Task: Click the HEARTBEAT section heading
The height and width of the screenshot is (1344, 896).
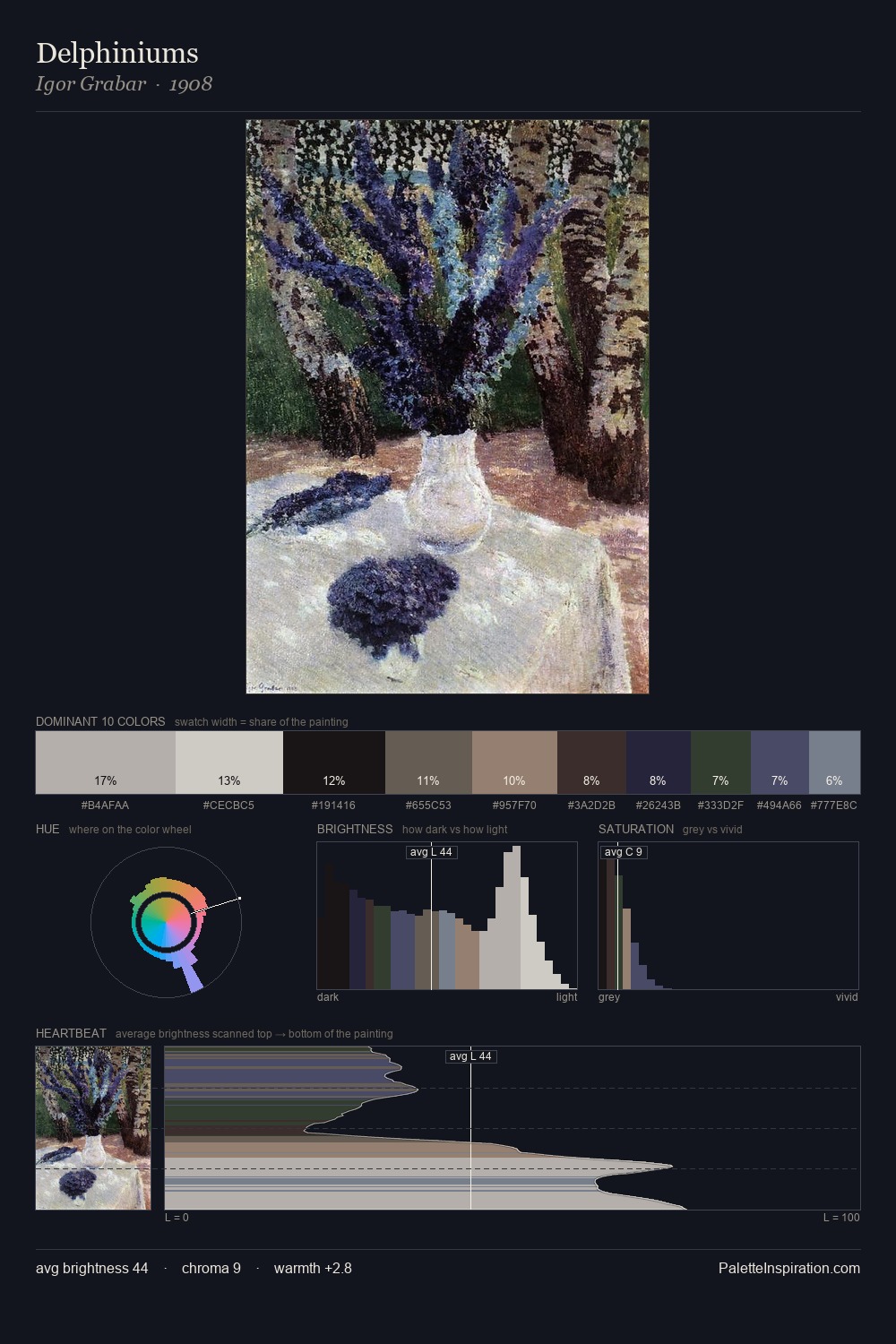Action: pyautogui.click(x=71, y=1033)
